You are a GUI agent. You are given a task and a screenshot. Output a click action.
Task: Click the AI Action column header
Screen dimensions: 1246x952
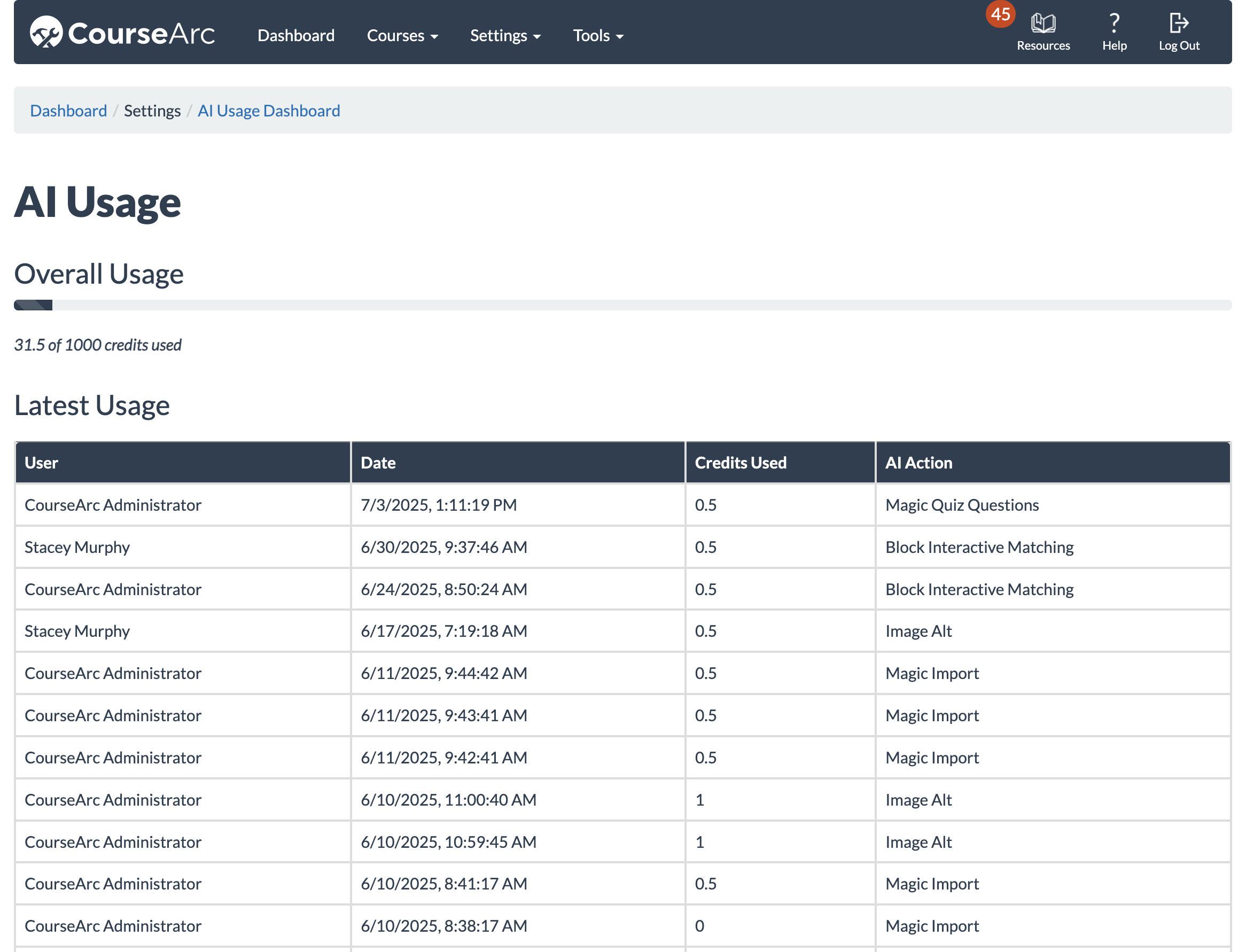click(1053, 463)
